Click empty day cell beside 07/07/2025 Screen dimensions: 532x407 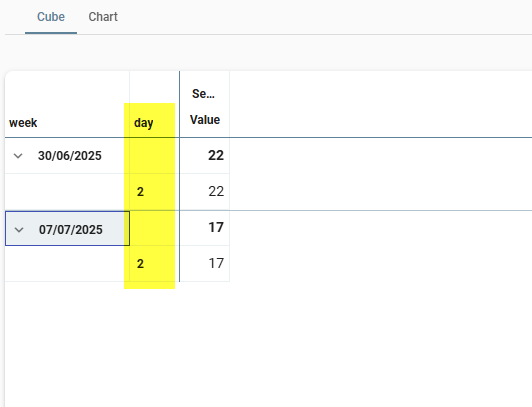click(x=154, y=228)
